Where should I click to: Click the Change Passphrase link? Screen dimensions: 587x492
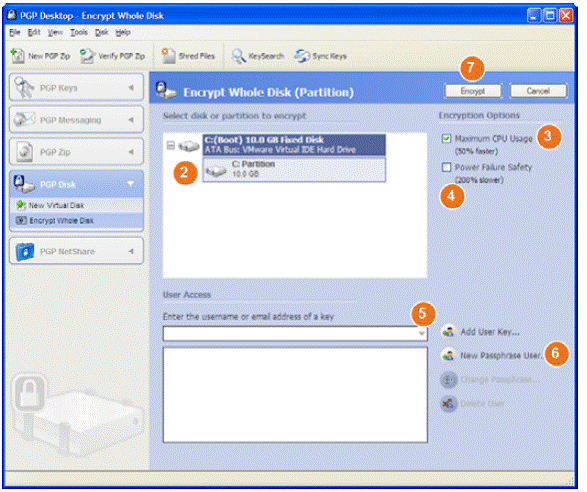point(500,380)
